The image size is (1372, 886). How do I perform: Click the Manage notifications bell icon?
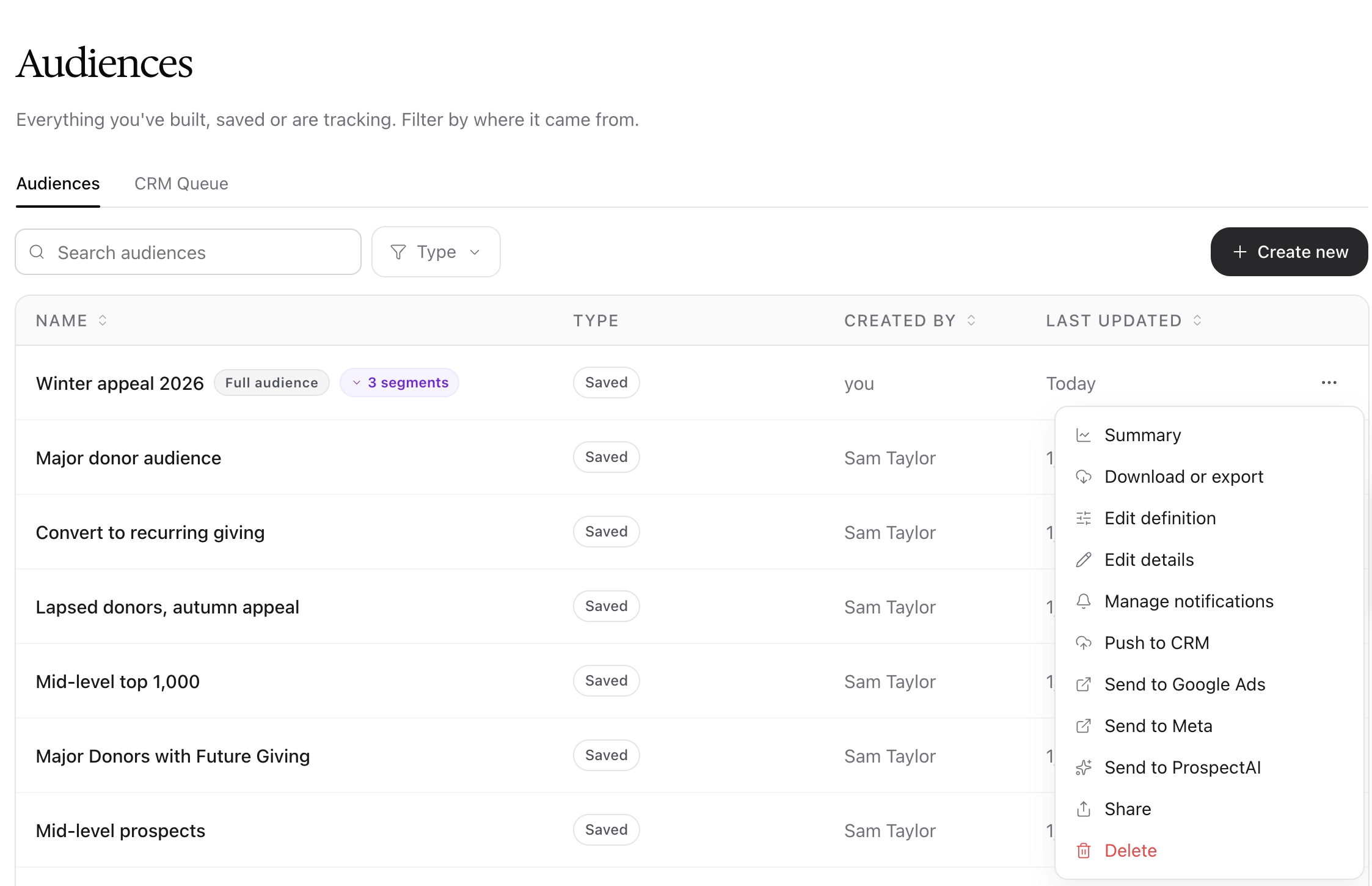click(1084, 601)
